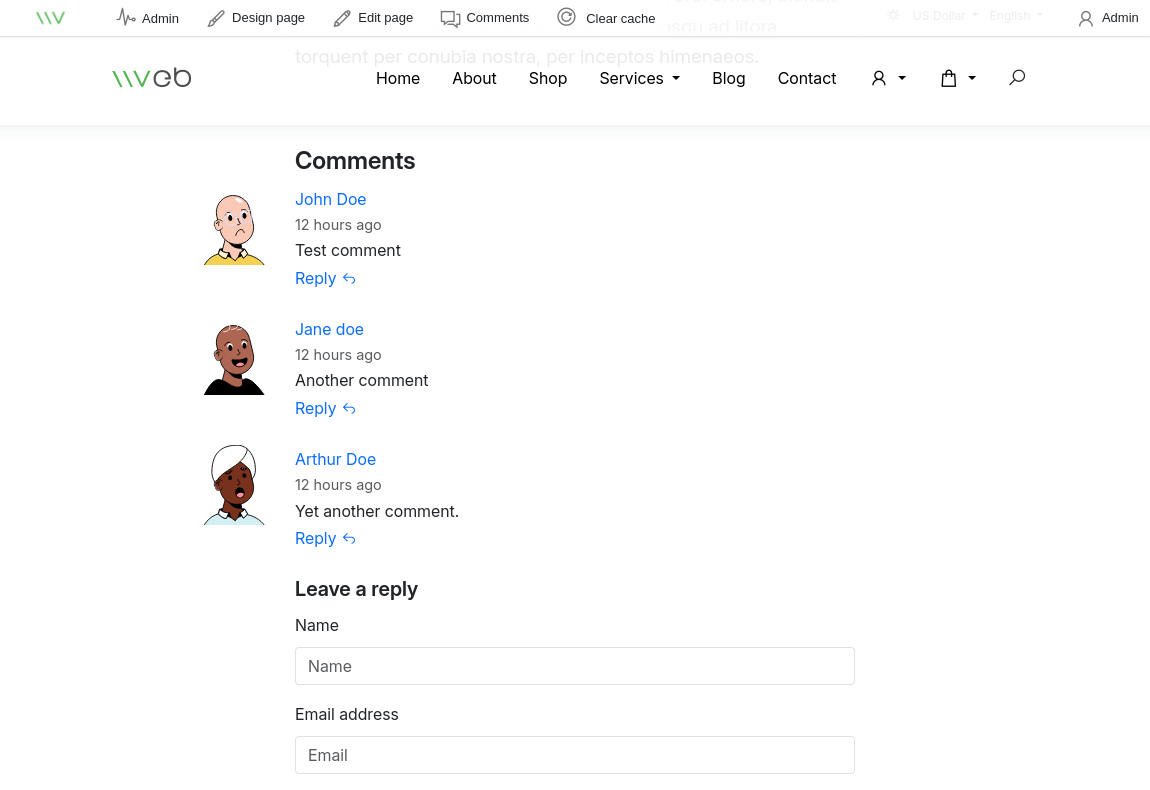Screen dimensions: 1150x790
Task: Click the Comments heading
Action: 355,161
